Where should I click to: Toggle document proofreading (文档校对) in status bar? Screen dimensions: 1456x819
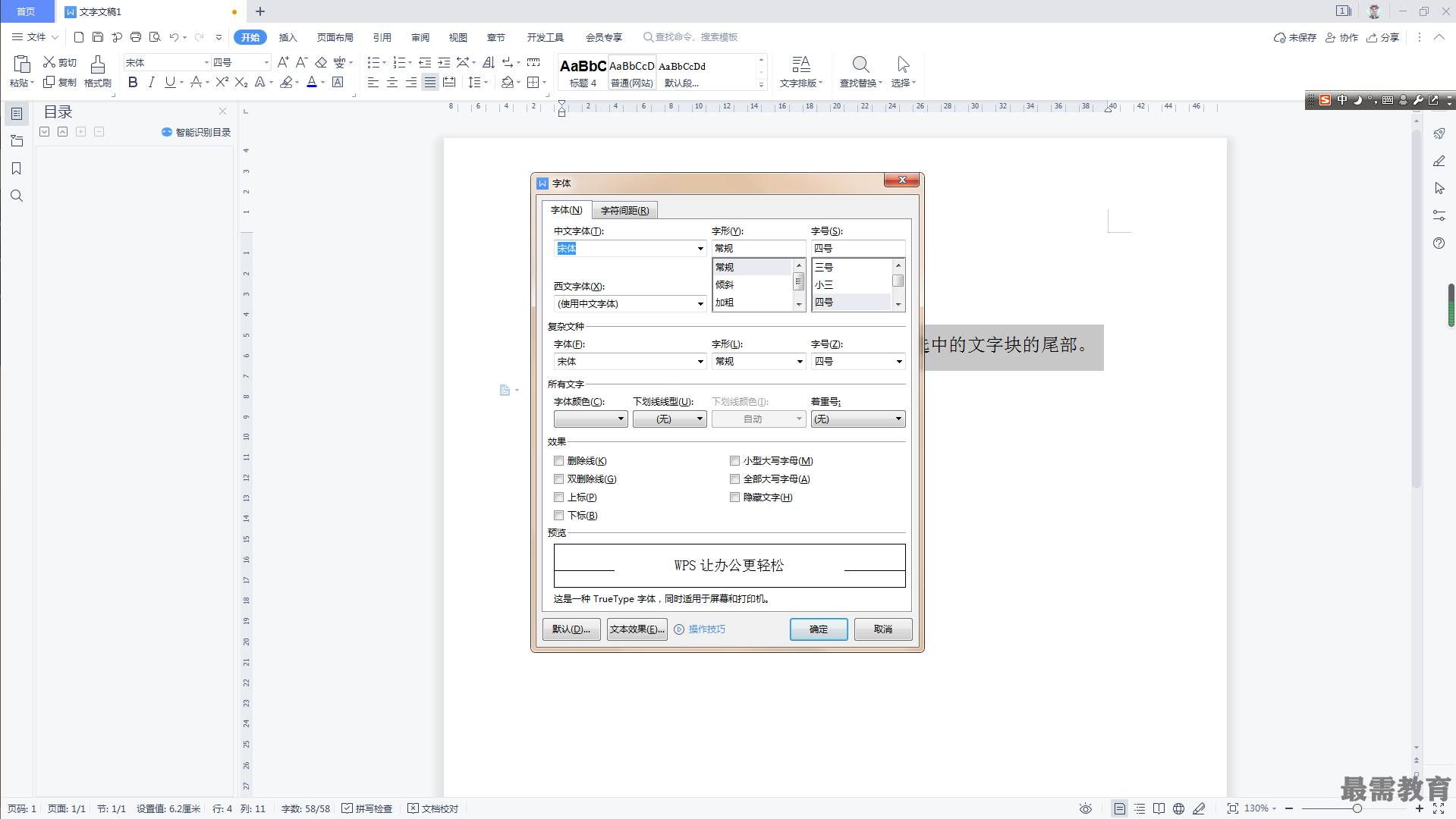(x=433, y=808)
